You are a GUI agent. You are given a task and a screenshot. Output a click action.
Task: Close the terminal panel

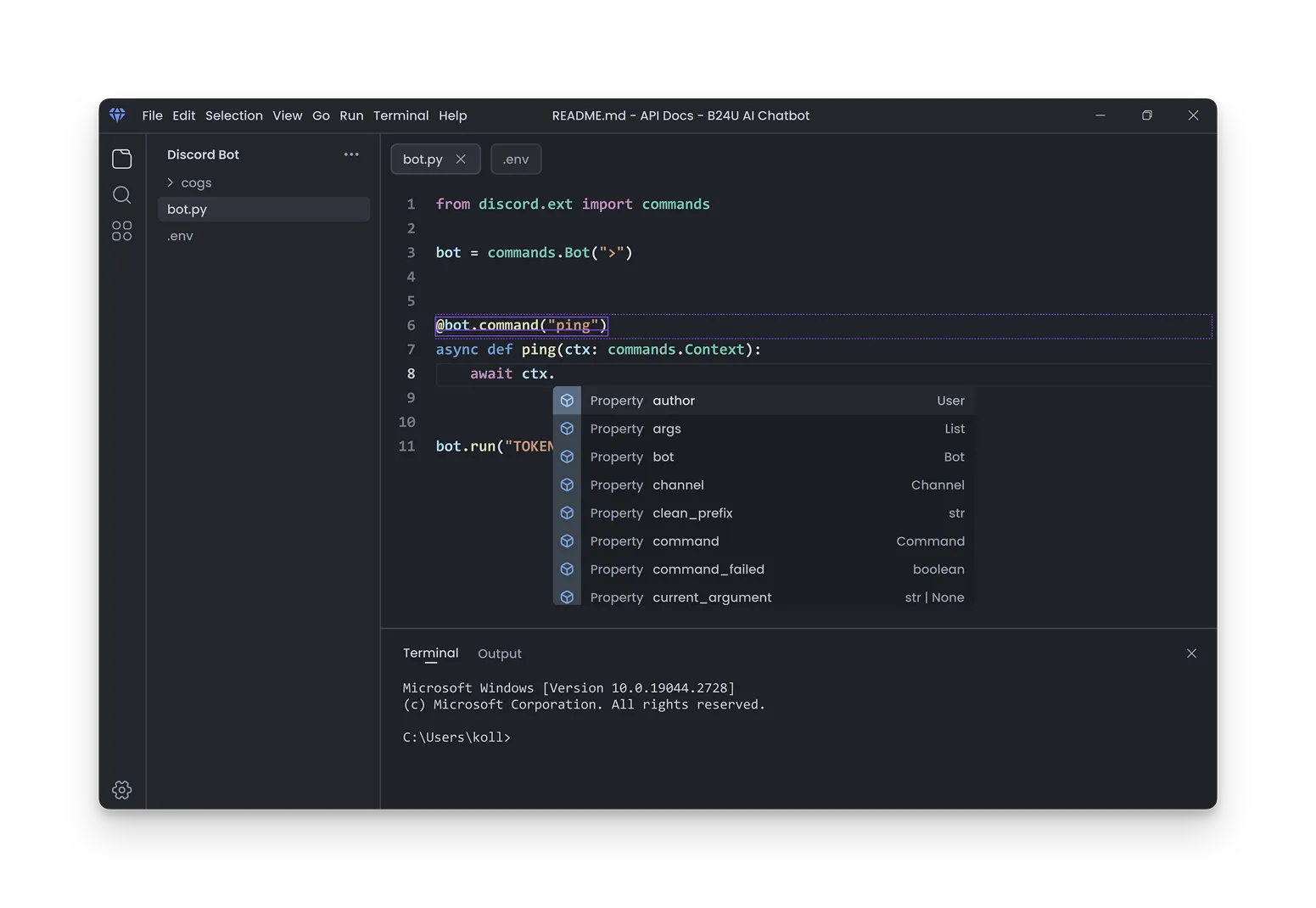1191,653
